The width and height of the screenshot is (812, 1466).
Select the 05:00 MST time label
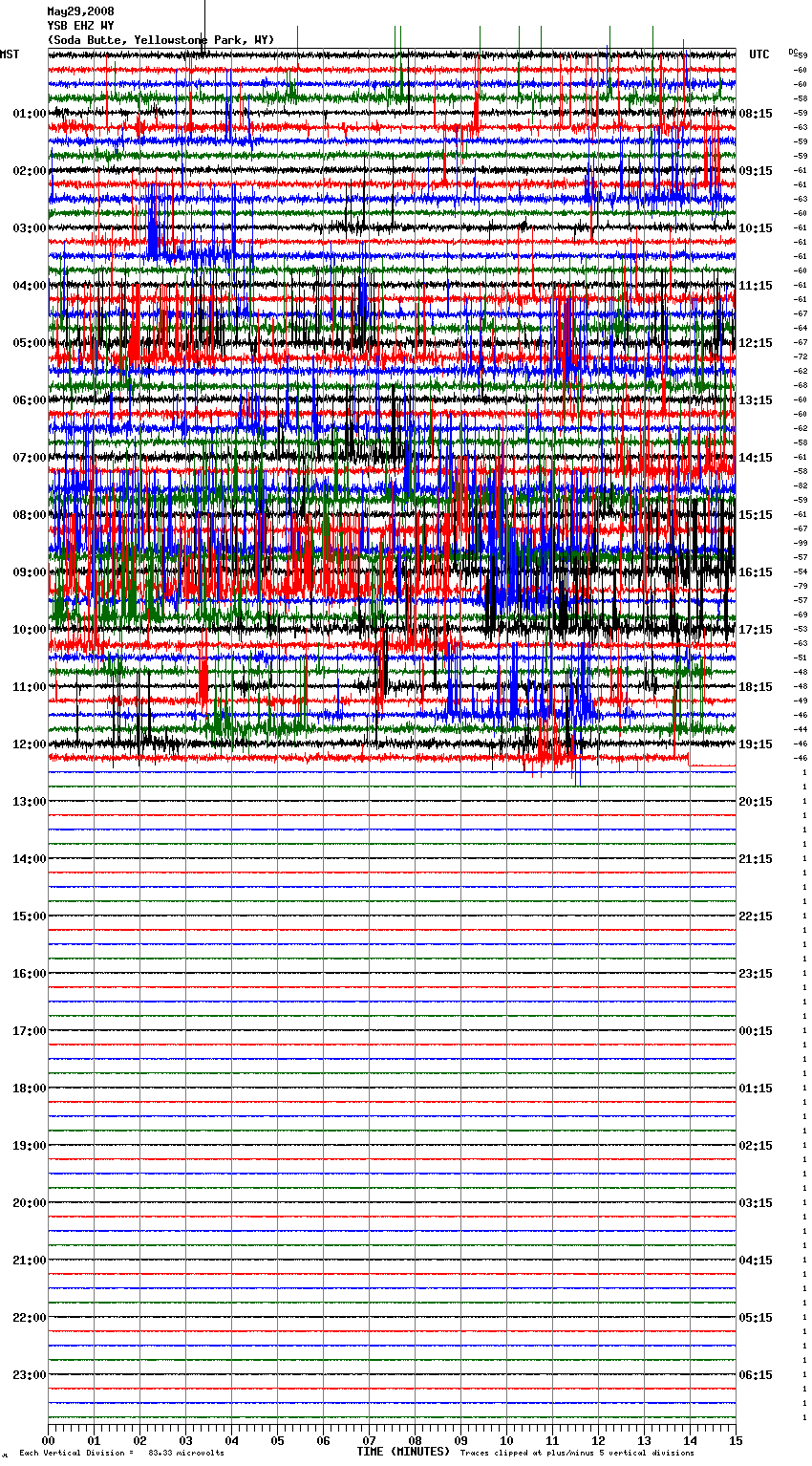click(30, 343)
